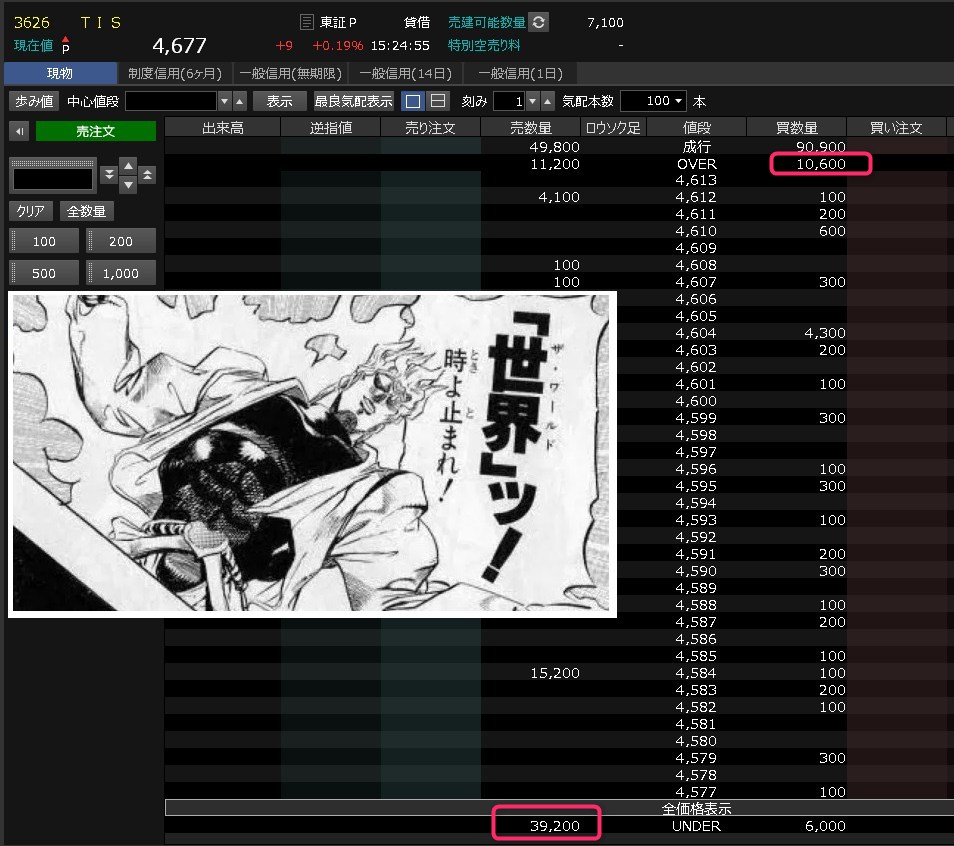
Task: Open the 刻み dropdown arrow
Action: coord(532,101)
